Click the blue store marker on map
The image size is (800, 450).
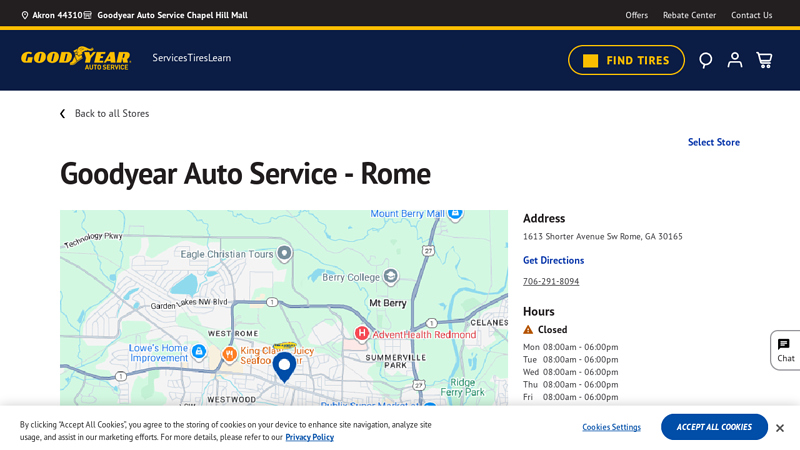(x=284, y=367)
